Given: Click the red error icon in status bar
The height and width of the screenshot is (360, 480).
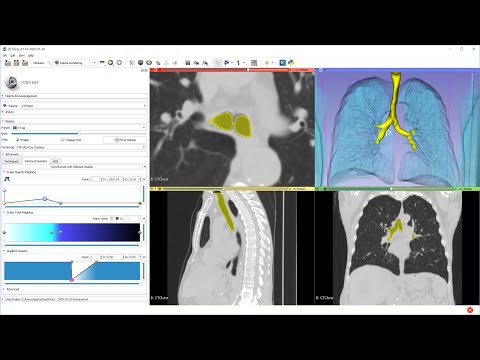Looking at the screenshot, I should [470, 310].
